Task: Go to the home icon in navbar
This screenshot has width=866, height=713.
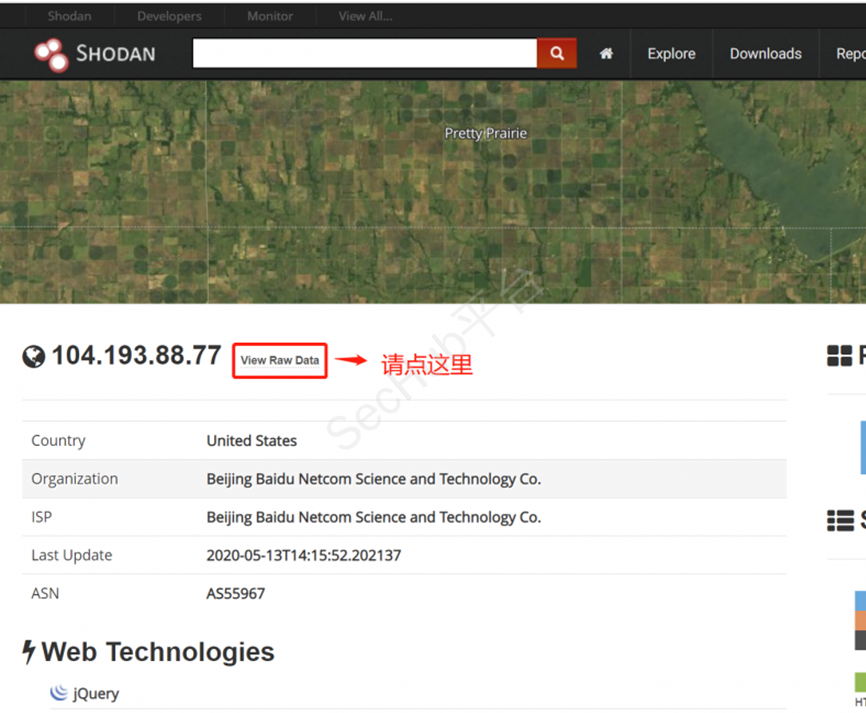Action: [606, 54]
